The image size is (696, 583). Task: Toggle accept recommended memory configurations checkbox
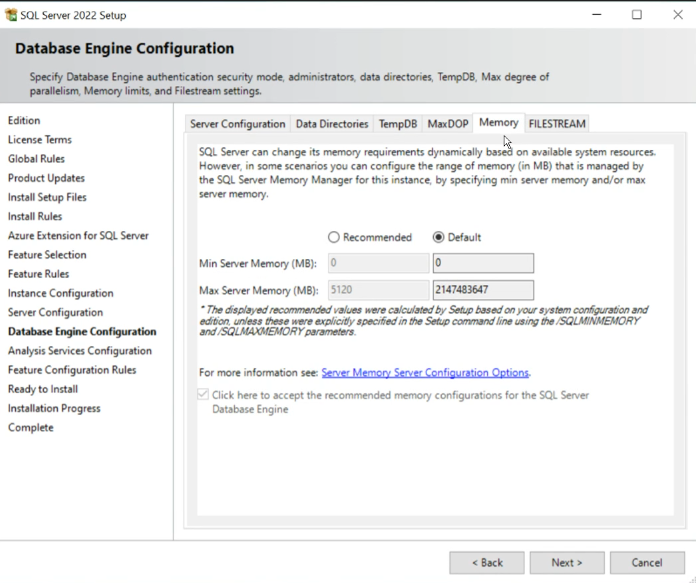203,394
